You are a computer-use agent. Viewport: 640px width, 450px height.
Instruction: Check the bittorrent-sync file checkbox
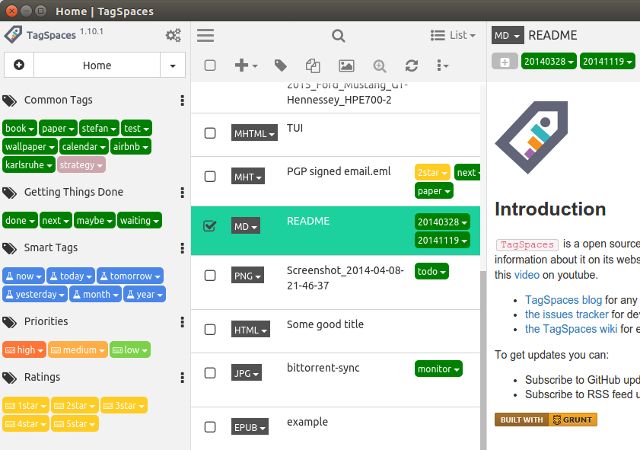tap(210, 373)
